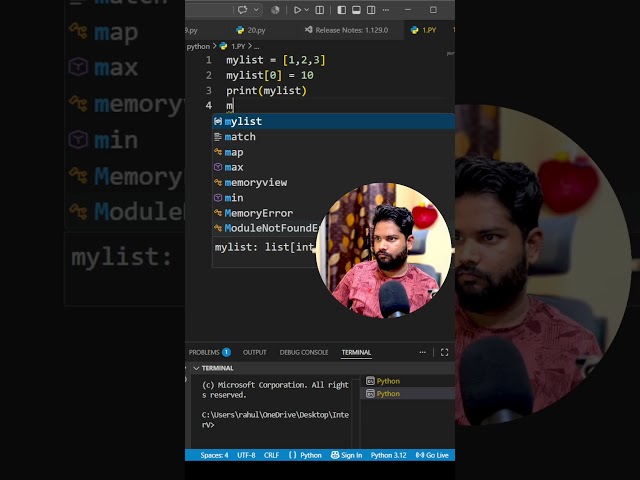Open the Copilot chat icon in title bar
The height and width of the screenshot is (480, 640).
tap(242, 10)
